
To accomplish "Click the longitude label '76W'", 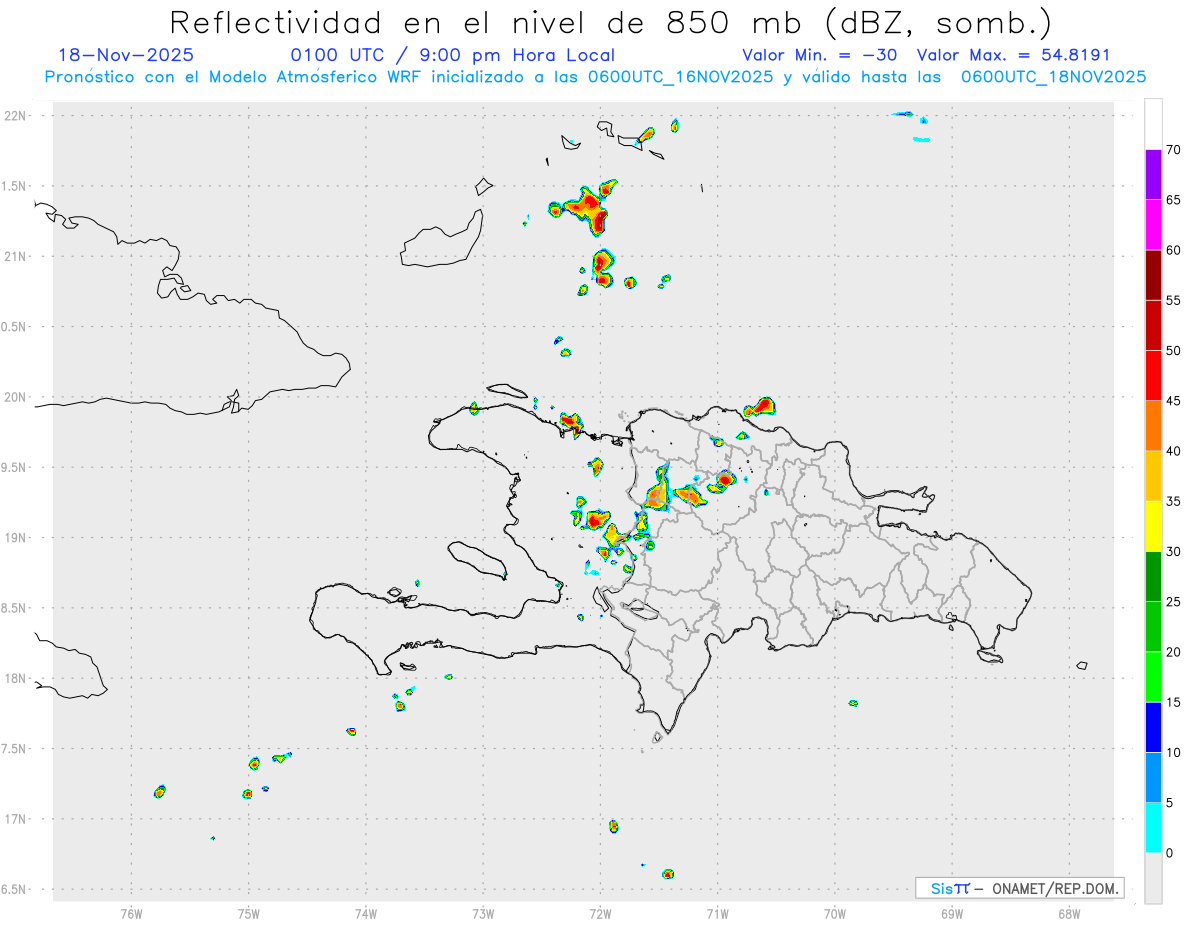I will [x=132, y=913].
